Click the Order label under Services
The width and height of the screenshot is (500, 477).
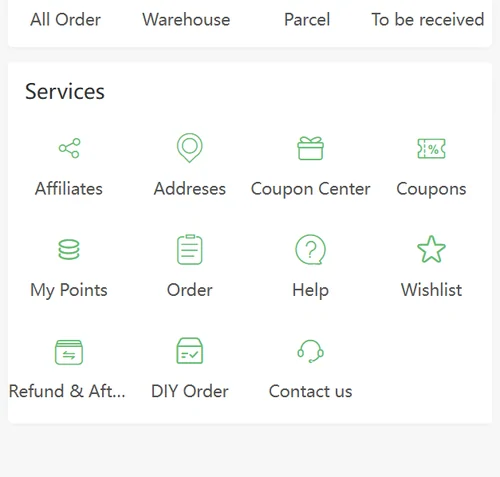coord(190,290)
